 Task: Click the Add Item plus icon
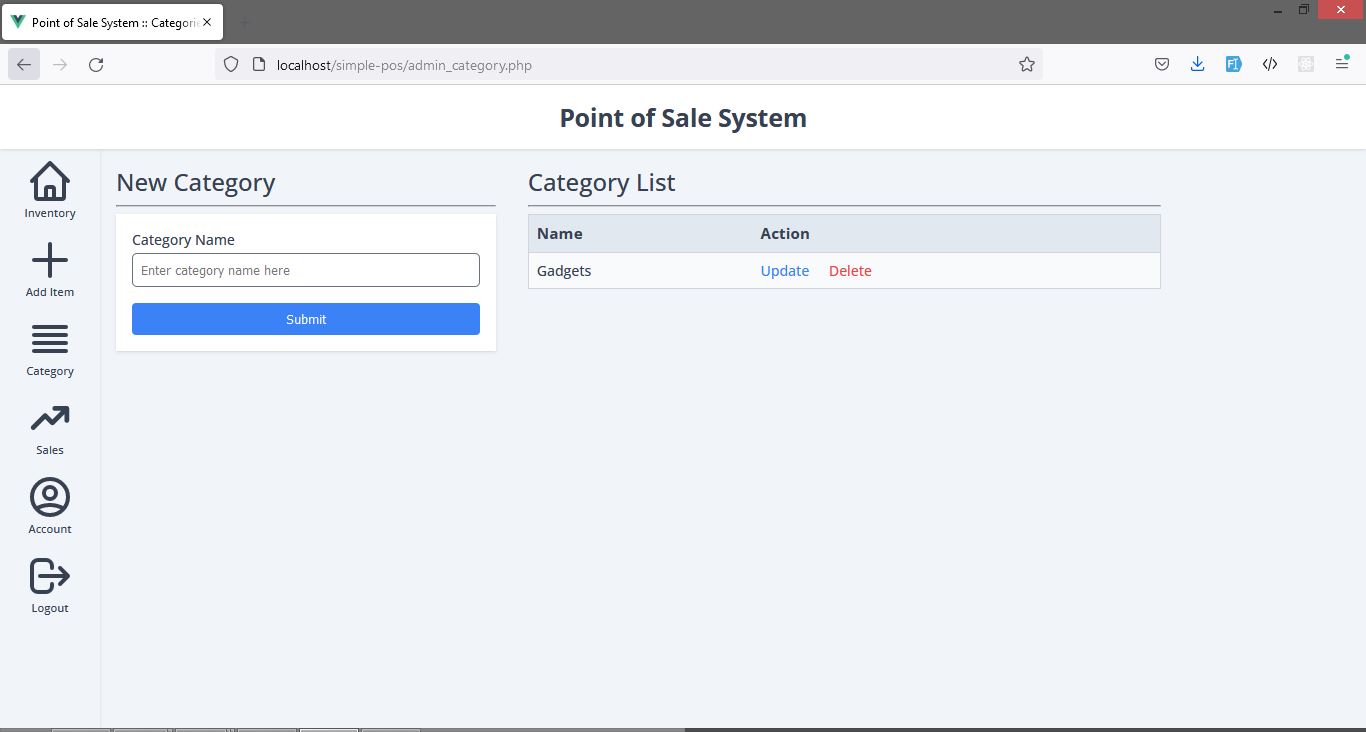pyautogui.click(x=50, y=261)
